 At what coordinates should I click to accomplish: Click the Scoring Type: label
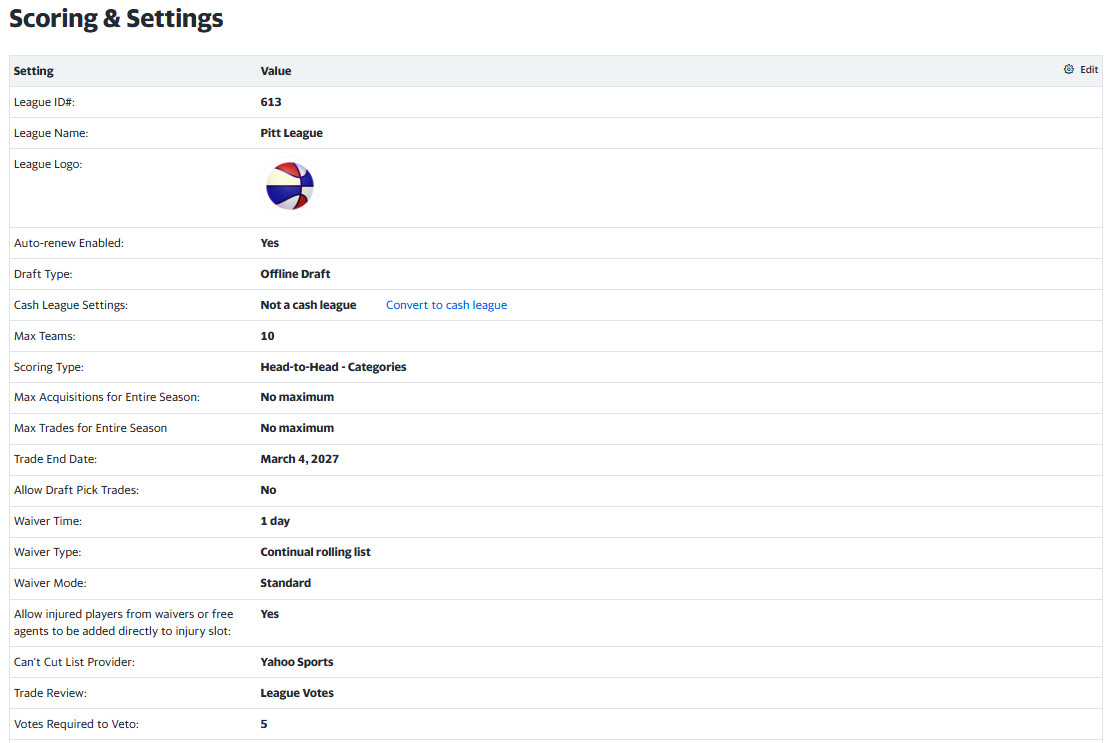tap(48, 367)
